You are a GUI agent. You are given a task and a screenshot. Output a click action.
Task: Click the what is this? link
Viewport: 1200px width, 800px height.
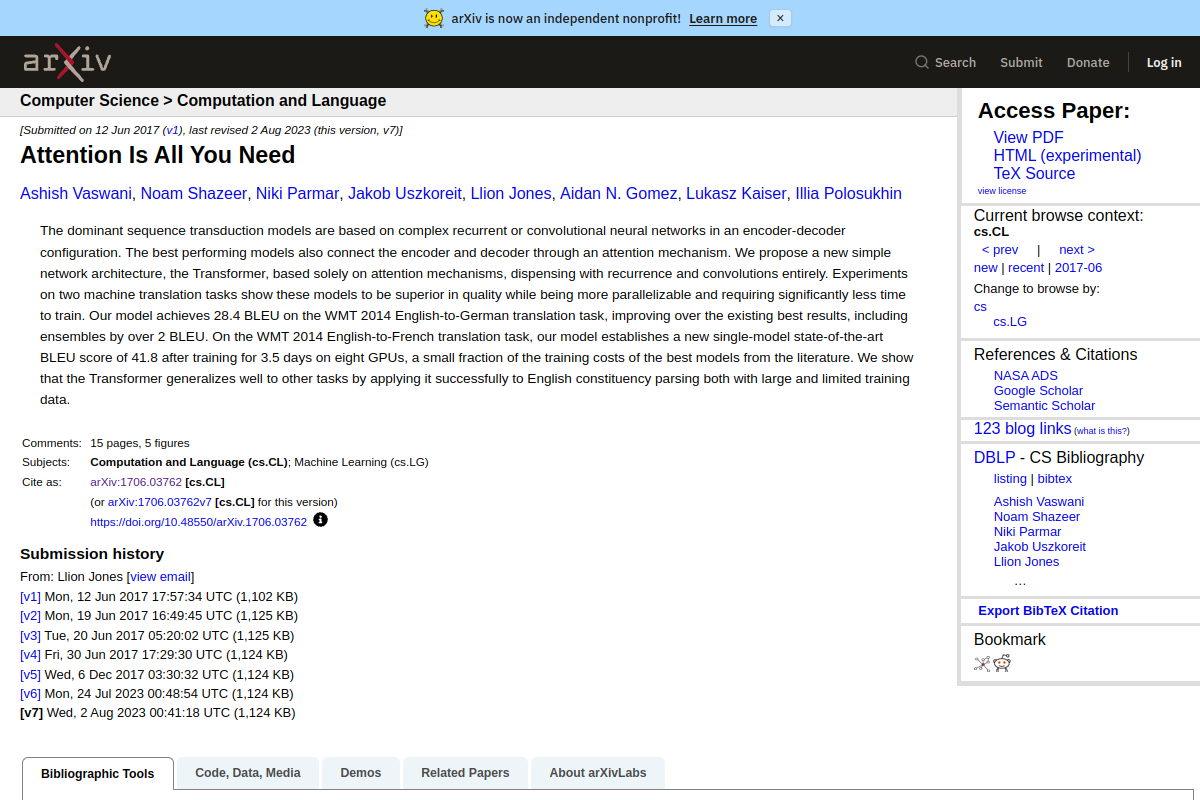(1102, 431)
